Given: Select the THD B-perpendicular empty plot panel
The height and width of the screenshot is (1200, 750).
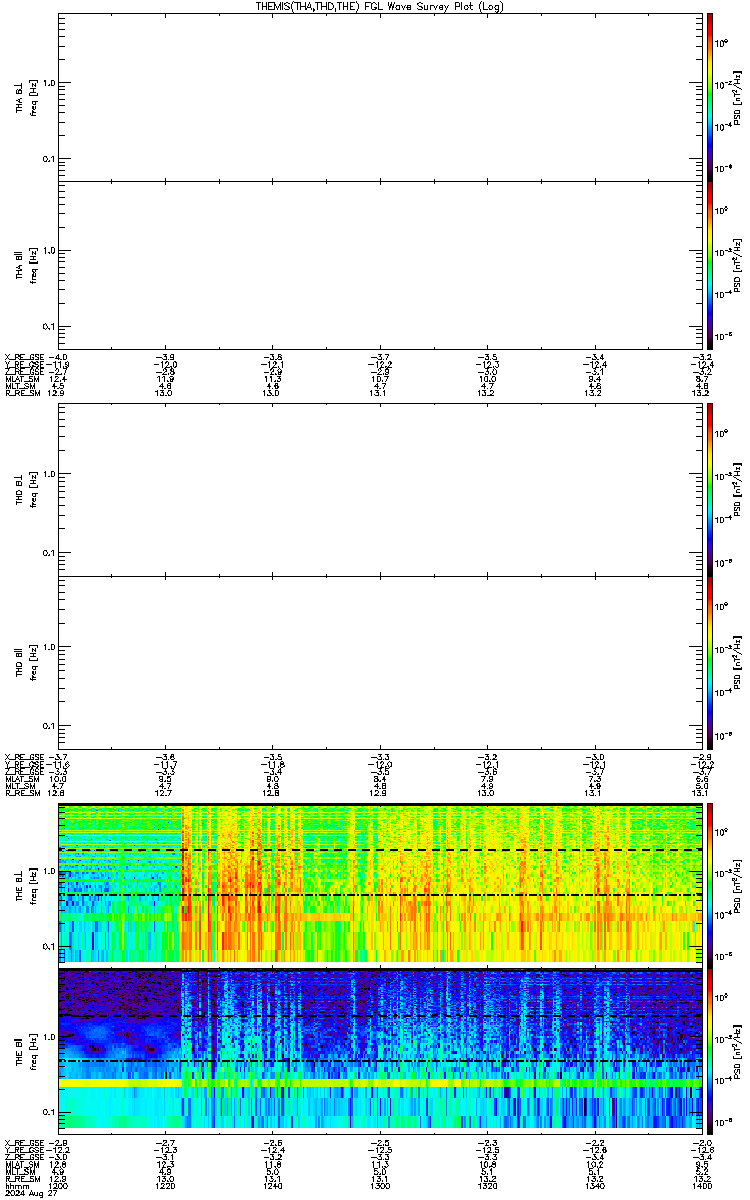Looking at the screenshot, I should tap(379, 489).
